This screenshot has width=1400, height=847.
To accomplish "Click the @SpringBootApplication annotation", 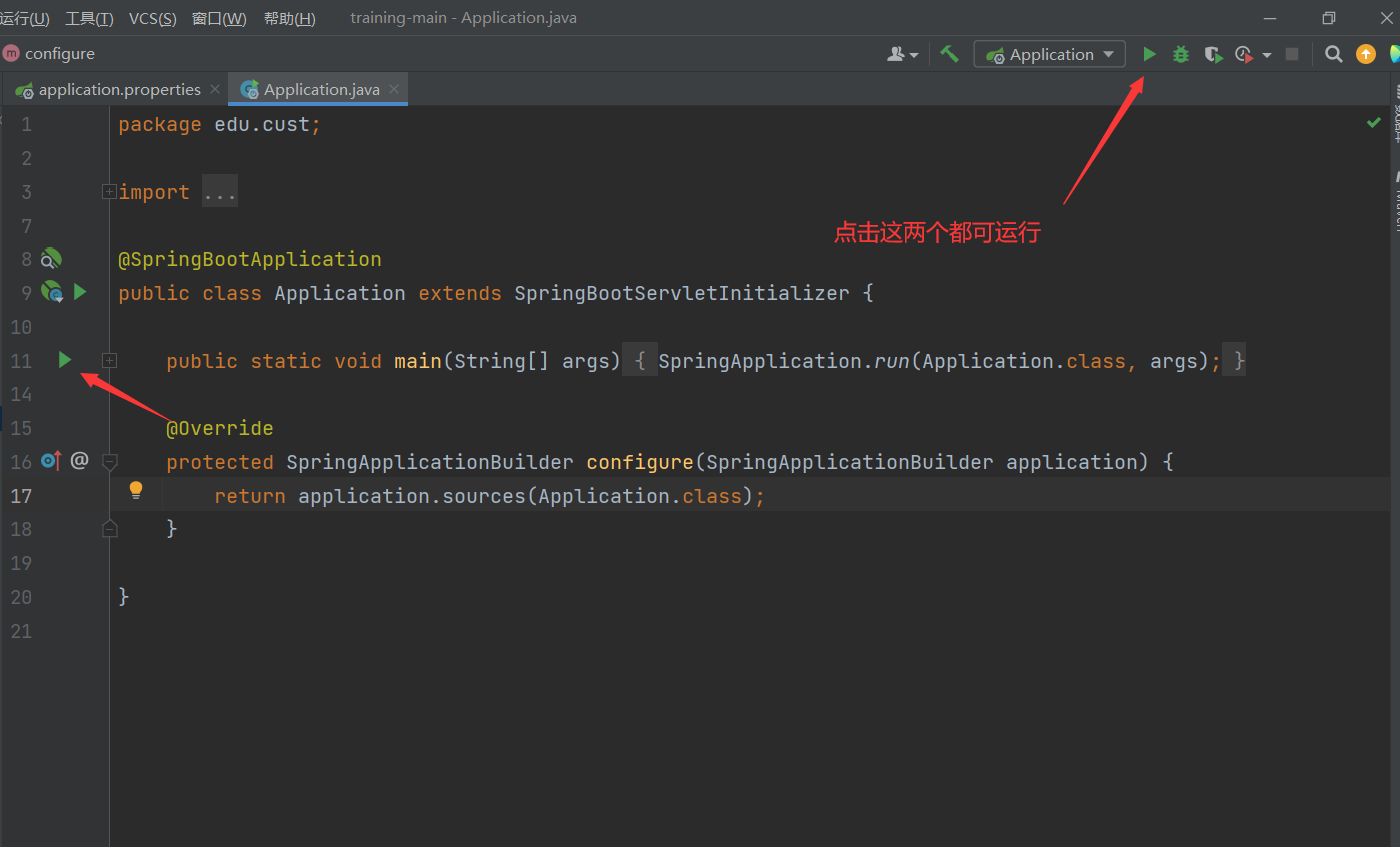I will (x=250, y=259).
